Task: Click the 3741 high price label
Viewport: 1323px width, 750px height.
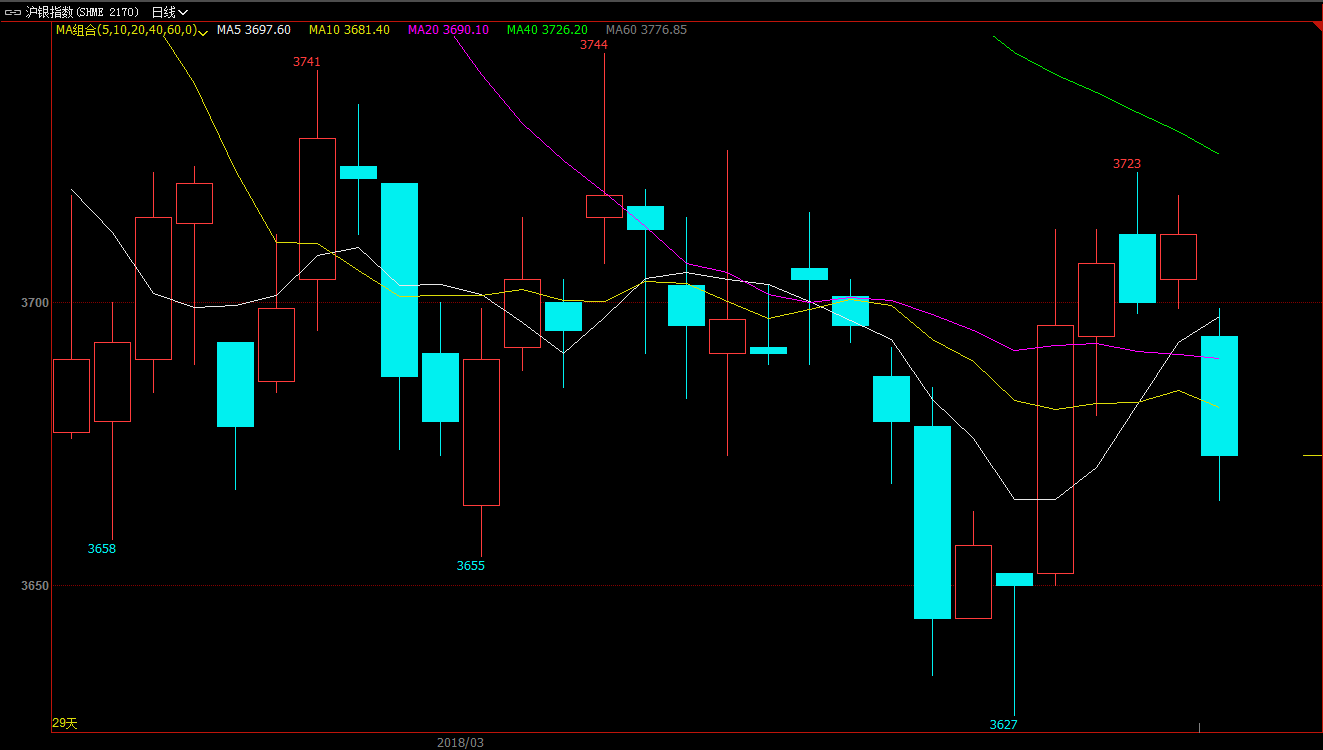Action: click(x=307, y=62)
